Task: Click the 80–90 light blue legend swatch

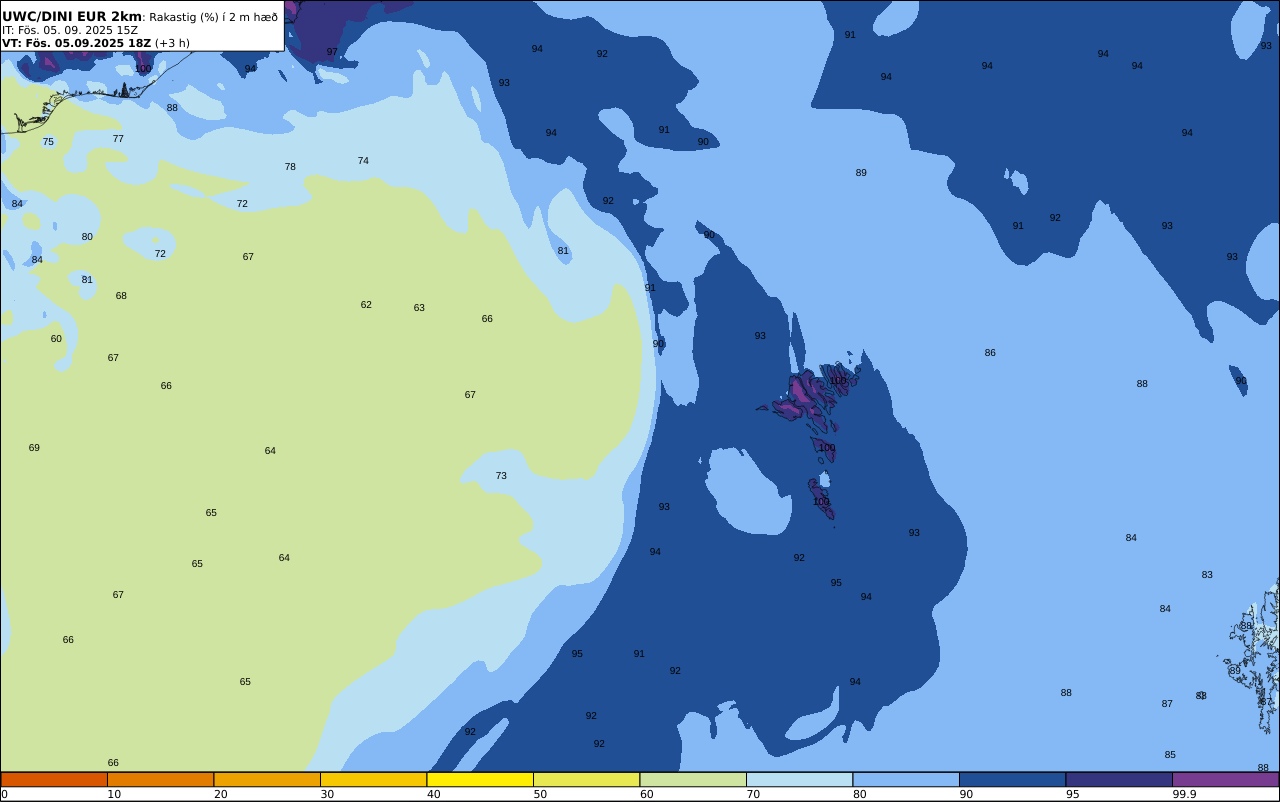Action: tap(906, 779)
